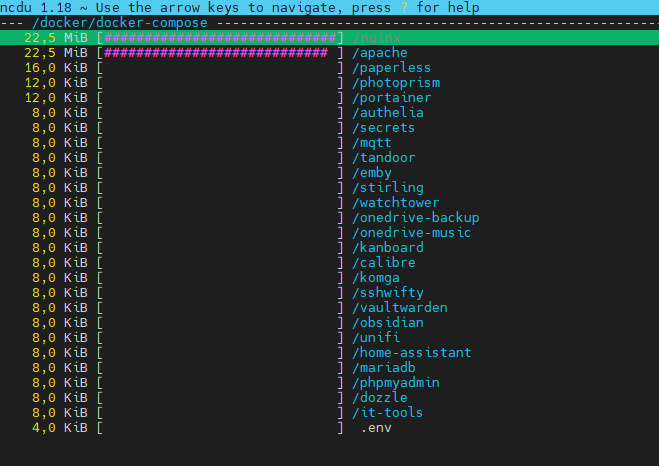
Task: Open the /paperless folder
Action: pyautogui.click(x=391, y=68)
